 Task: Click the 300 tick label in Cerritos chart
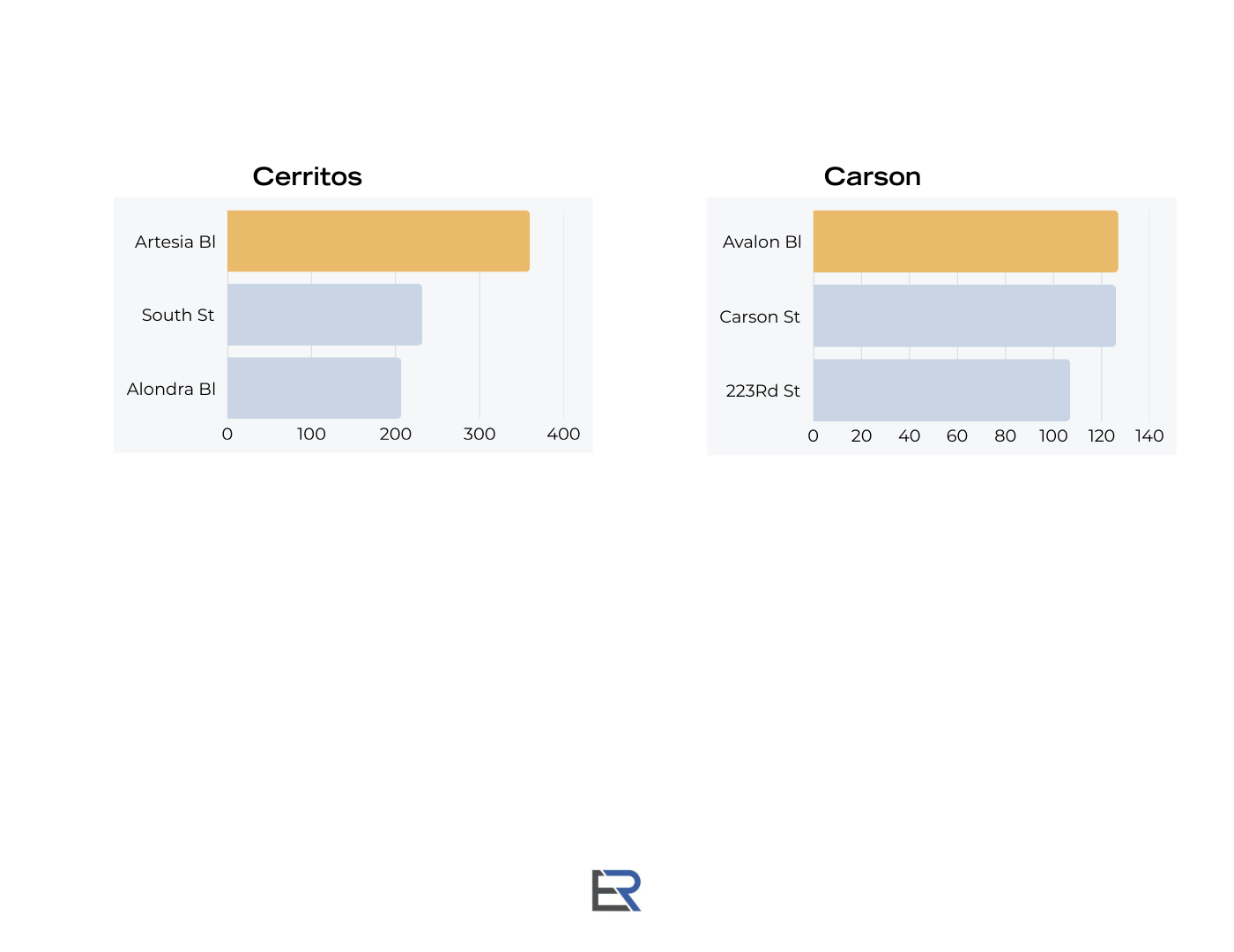pyautogui.click(x=479, y=434)
